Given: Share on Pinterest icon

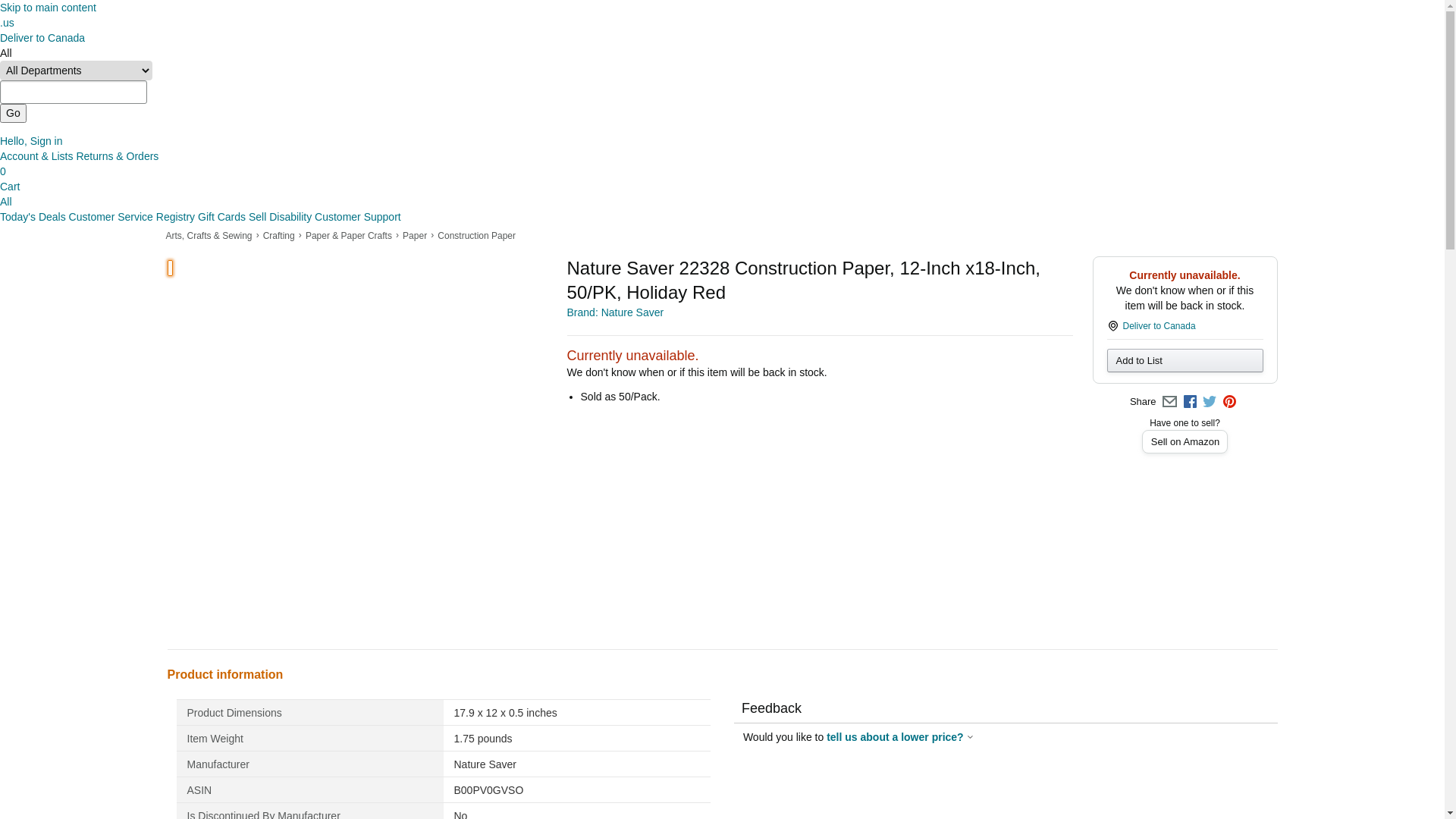Looking at the screenshot, I should 1229,402.
